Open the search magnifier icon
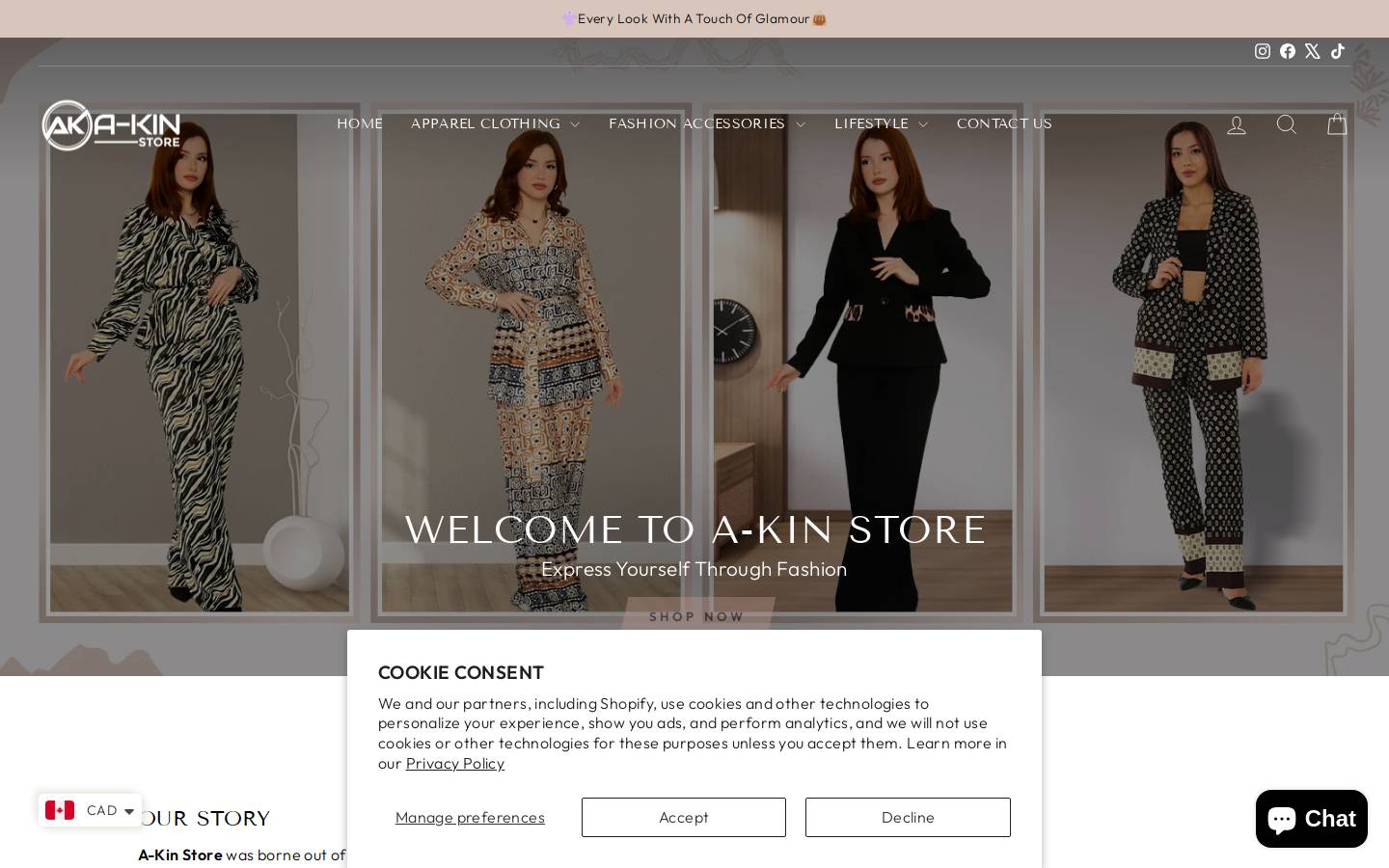The height and width of the screenshot is (868, 1389). coord(1287,124)
